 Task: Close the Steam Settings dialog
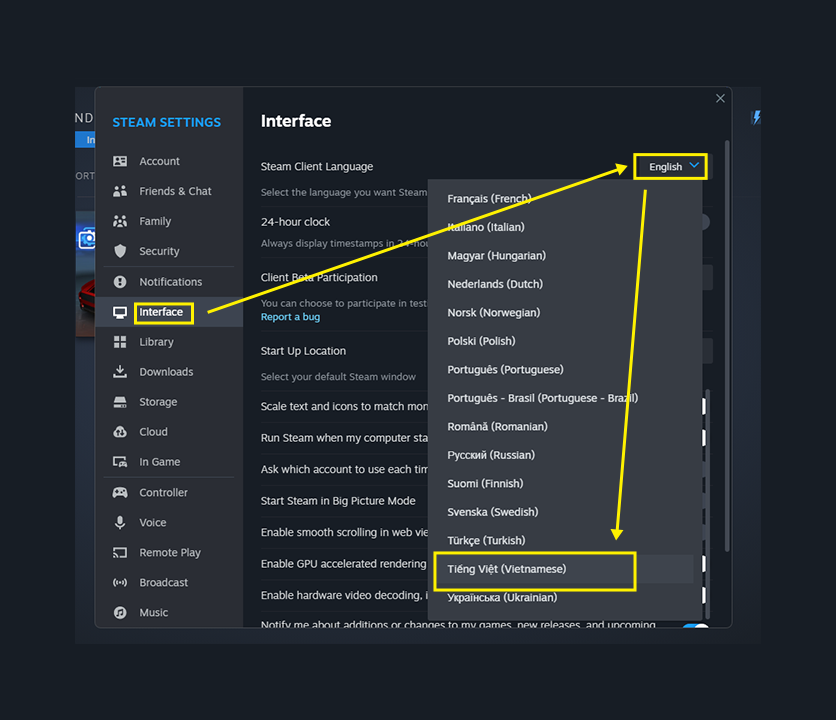pos(720,98)
